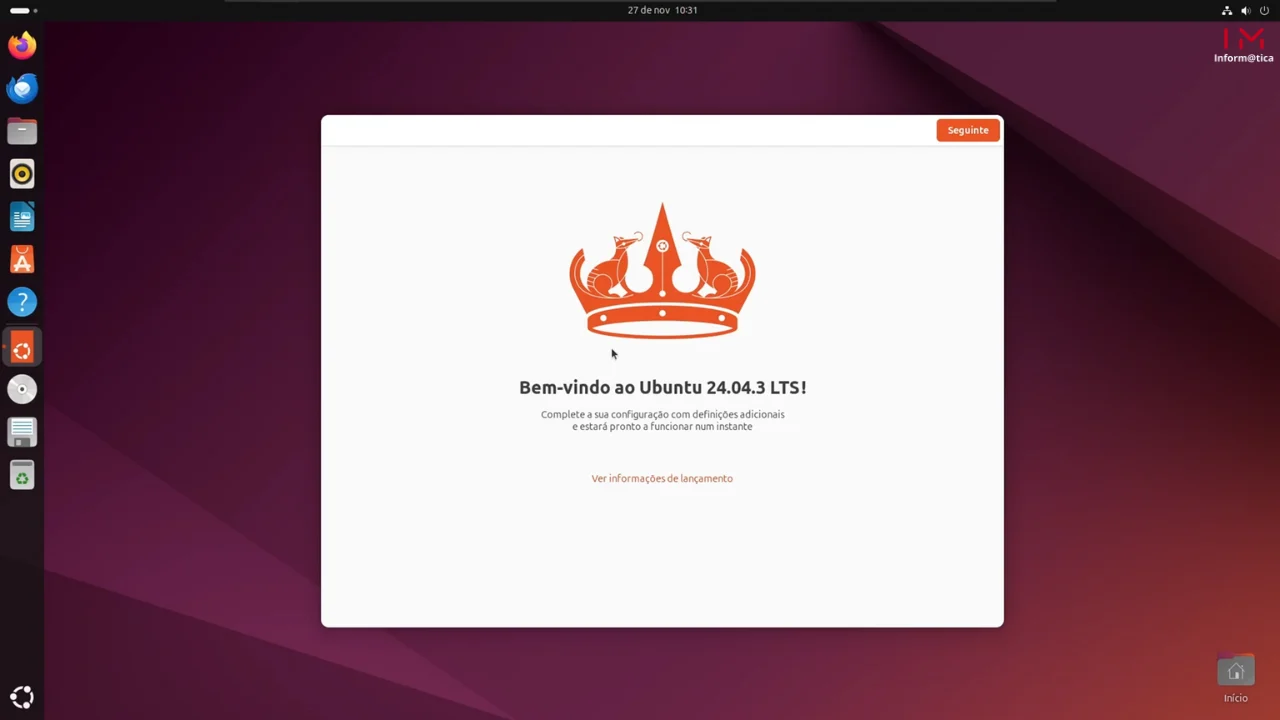Screen dimensions: 1280x720
Task: Open the App Center dock icon
Action: [22, 260]
